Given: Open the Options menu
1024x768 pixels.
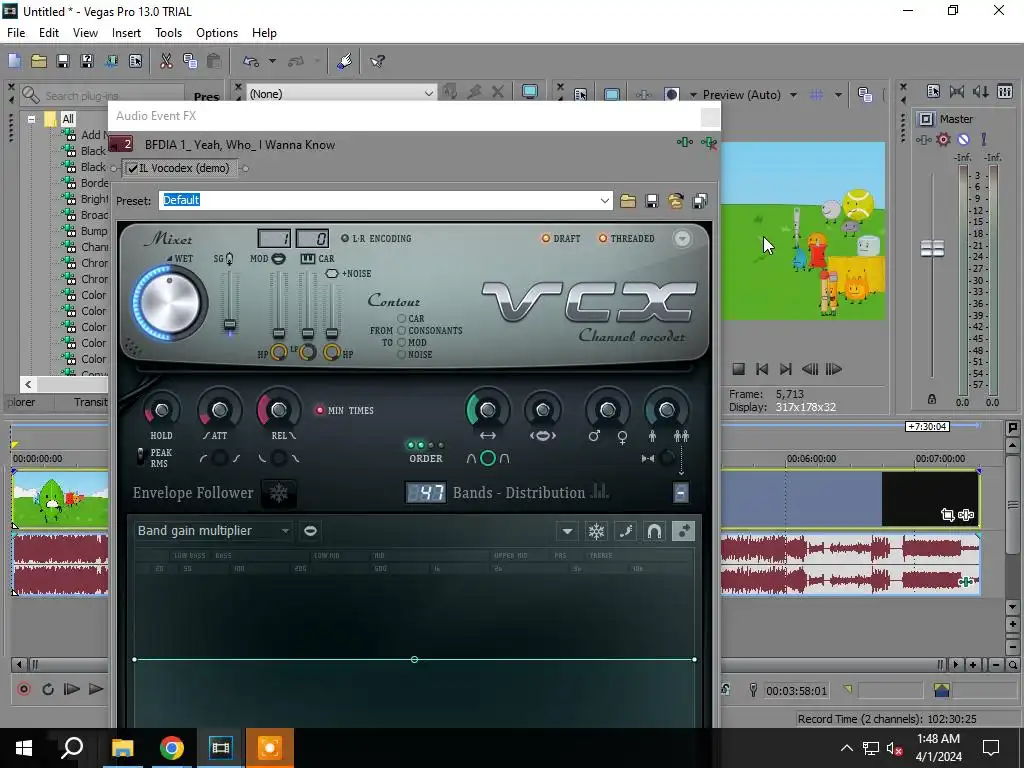Looking at the screenshot, I should click(217, 33).
